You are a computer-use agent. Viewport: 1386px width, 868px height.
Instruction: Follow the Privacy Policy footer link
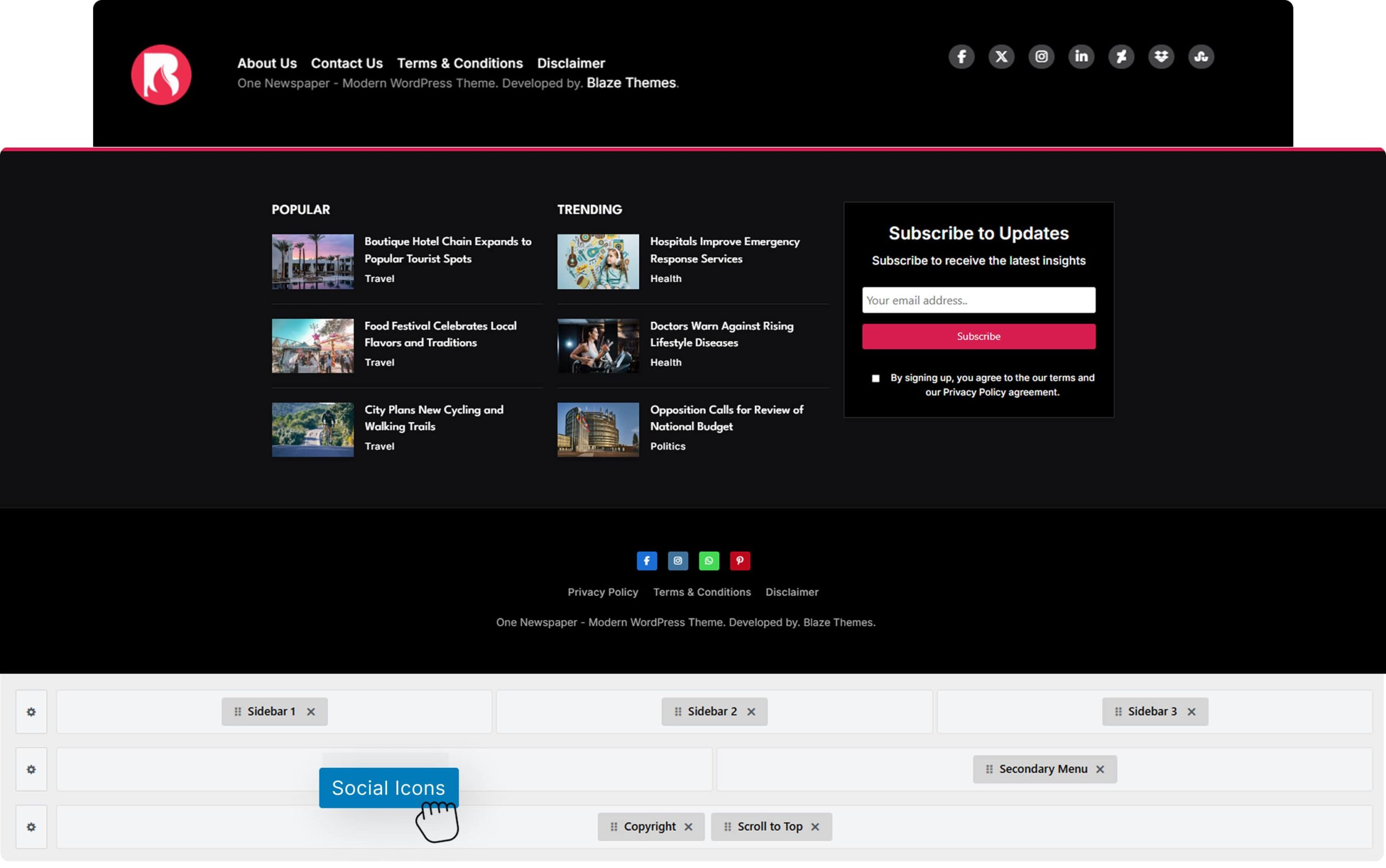coord(603,591)
